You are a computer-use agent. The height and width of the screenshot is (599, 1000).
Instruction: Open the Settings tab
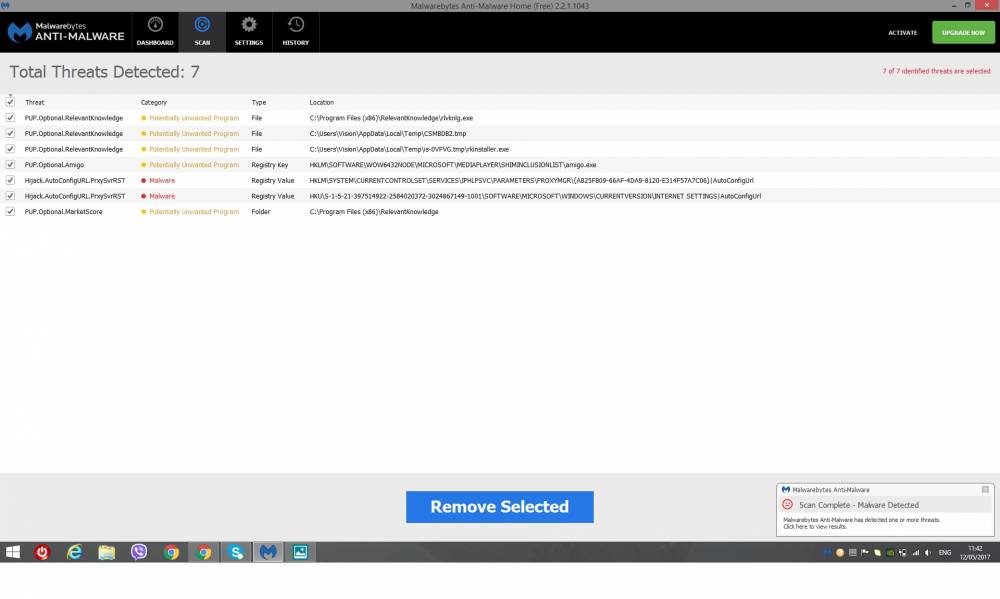(x=249, y=32)
